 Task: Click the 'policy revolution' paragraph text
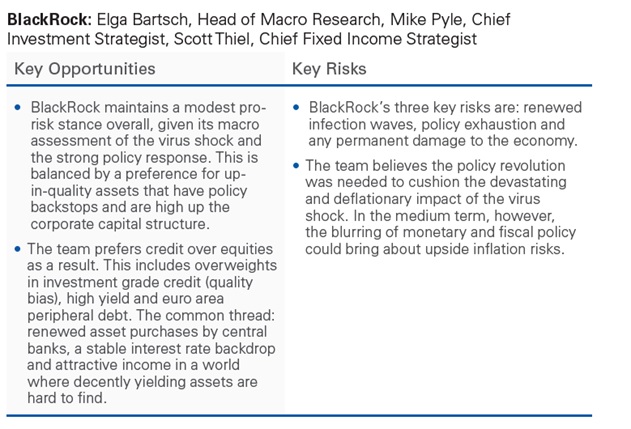(x=440, y=207)
